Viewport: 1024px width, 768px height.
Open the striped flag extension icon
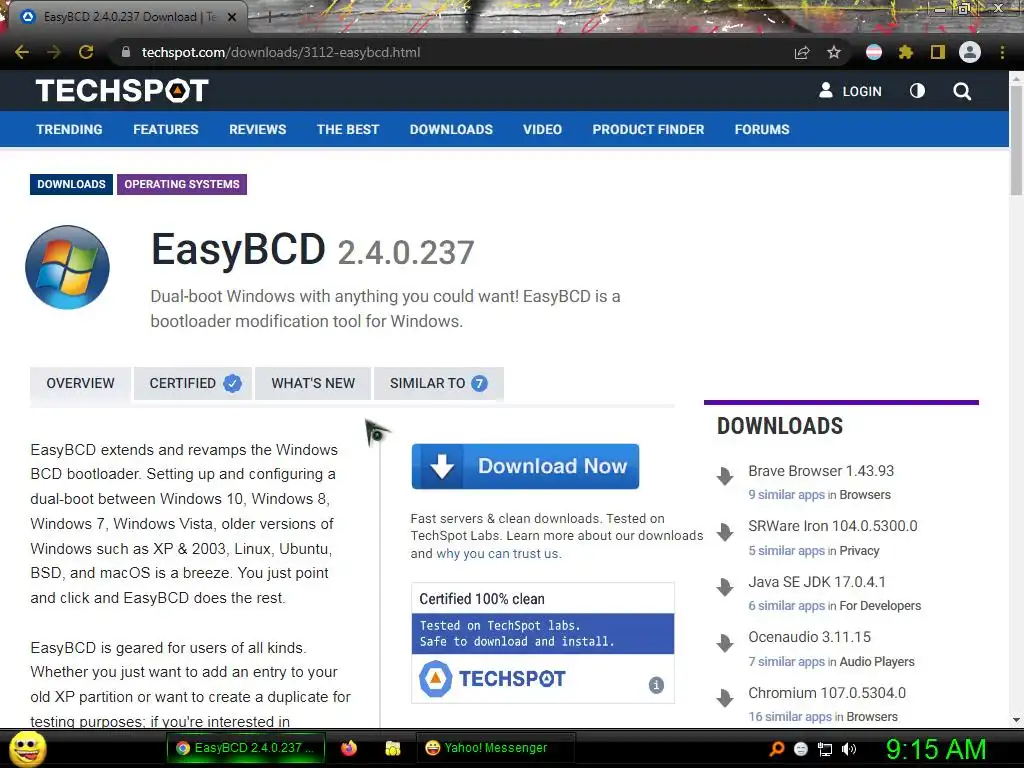[874, 52]
